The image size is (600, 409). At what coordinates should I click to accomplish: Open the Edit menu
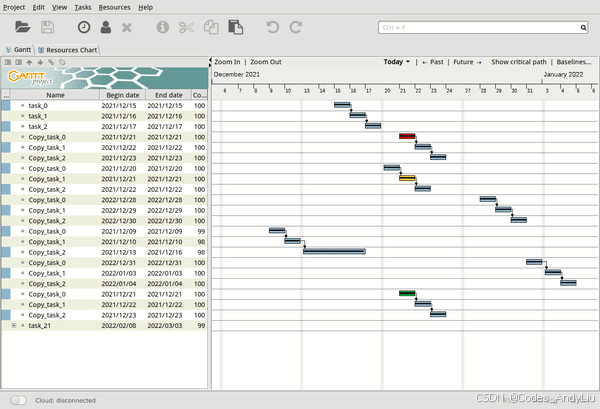[39, 7]
